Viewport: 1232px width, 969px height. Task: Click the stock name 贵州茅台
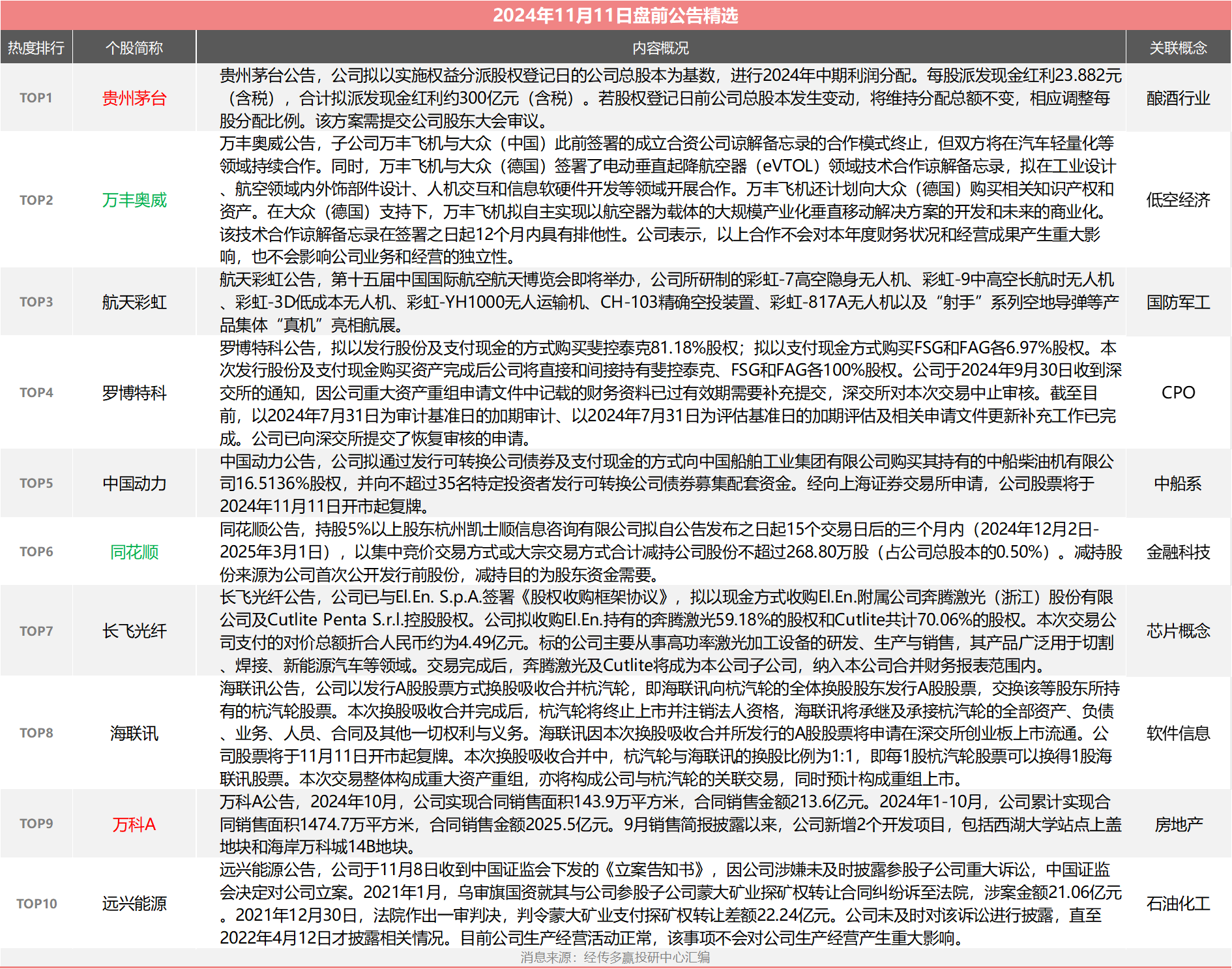point(134,98)
